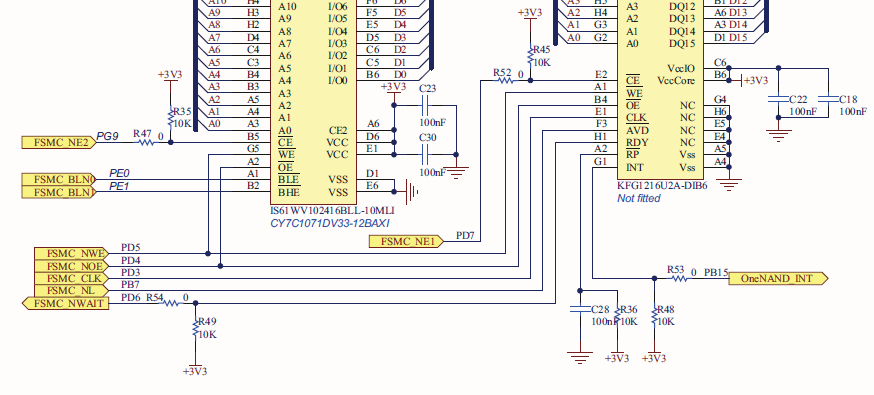Click the FSMC_NOE port symbol
Viewport: 874px width, 395px height.
click(x=72, y=266)
